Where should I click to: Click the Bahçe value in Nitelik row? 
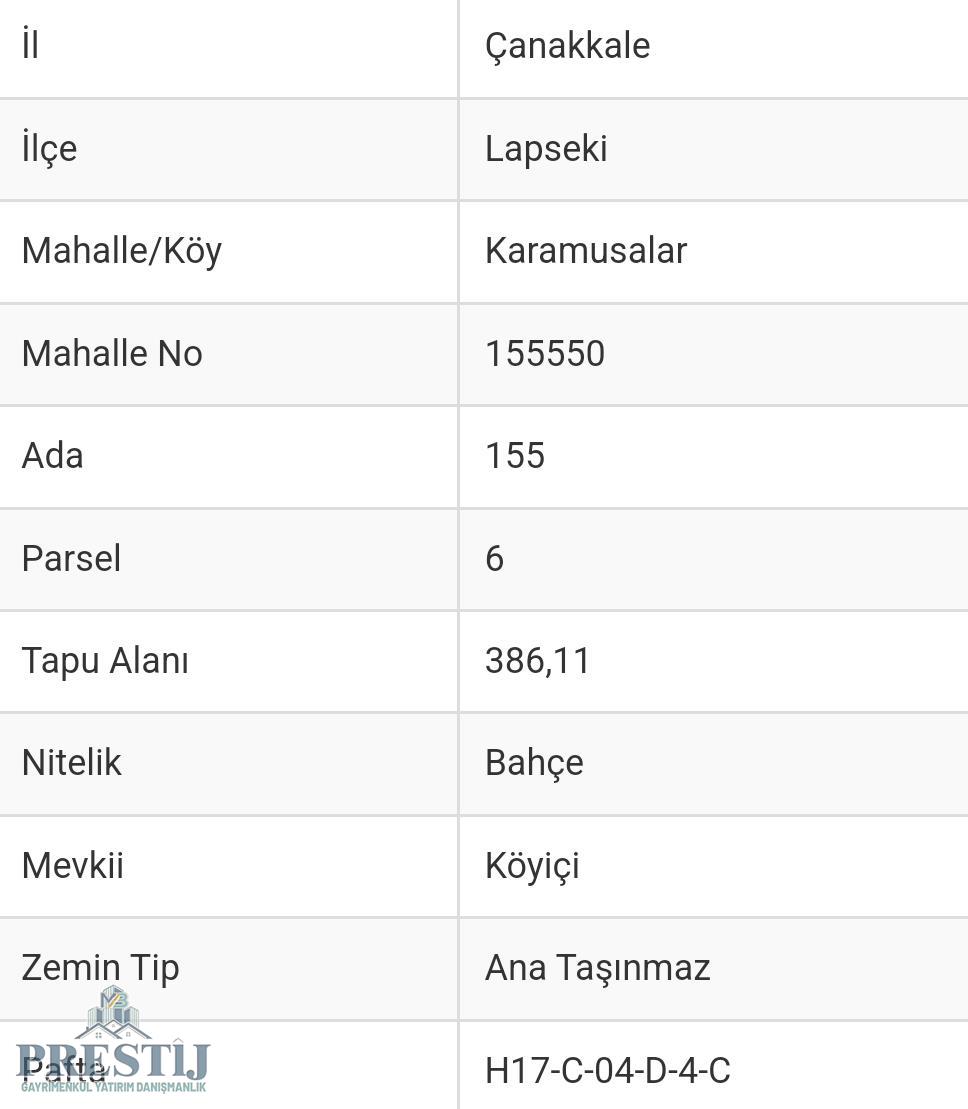(x=534, y=763)
